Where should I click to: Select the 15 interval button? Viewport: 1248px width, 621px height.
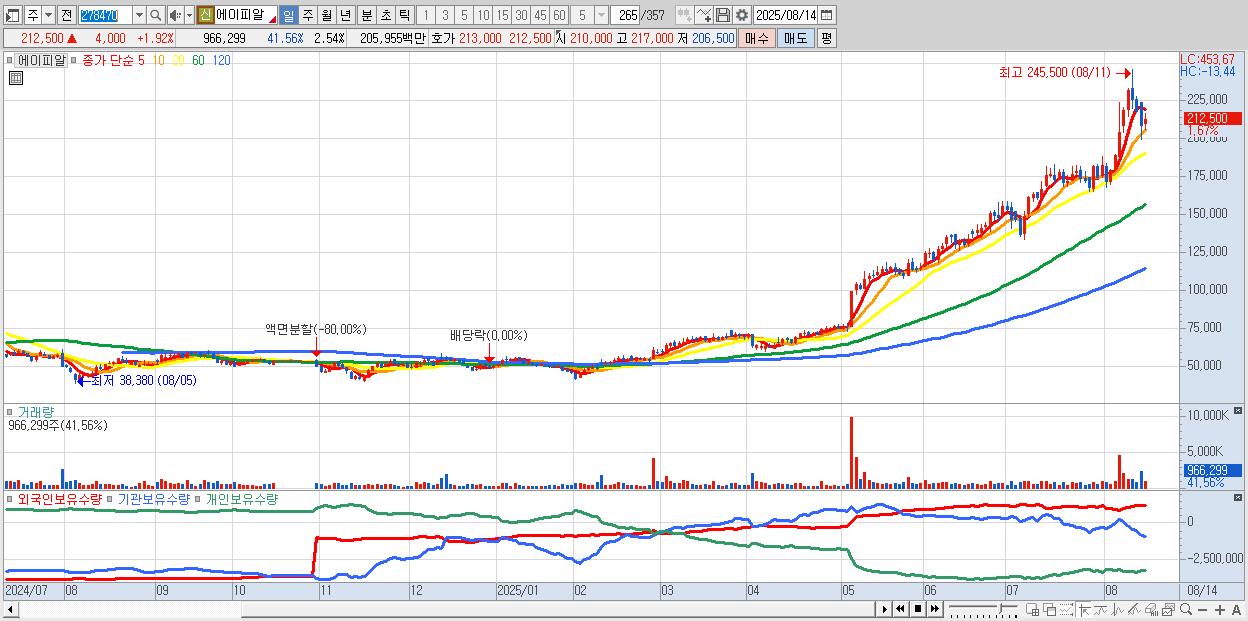(x=502, y=15)
